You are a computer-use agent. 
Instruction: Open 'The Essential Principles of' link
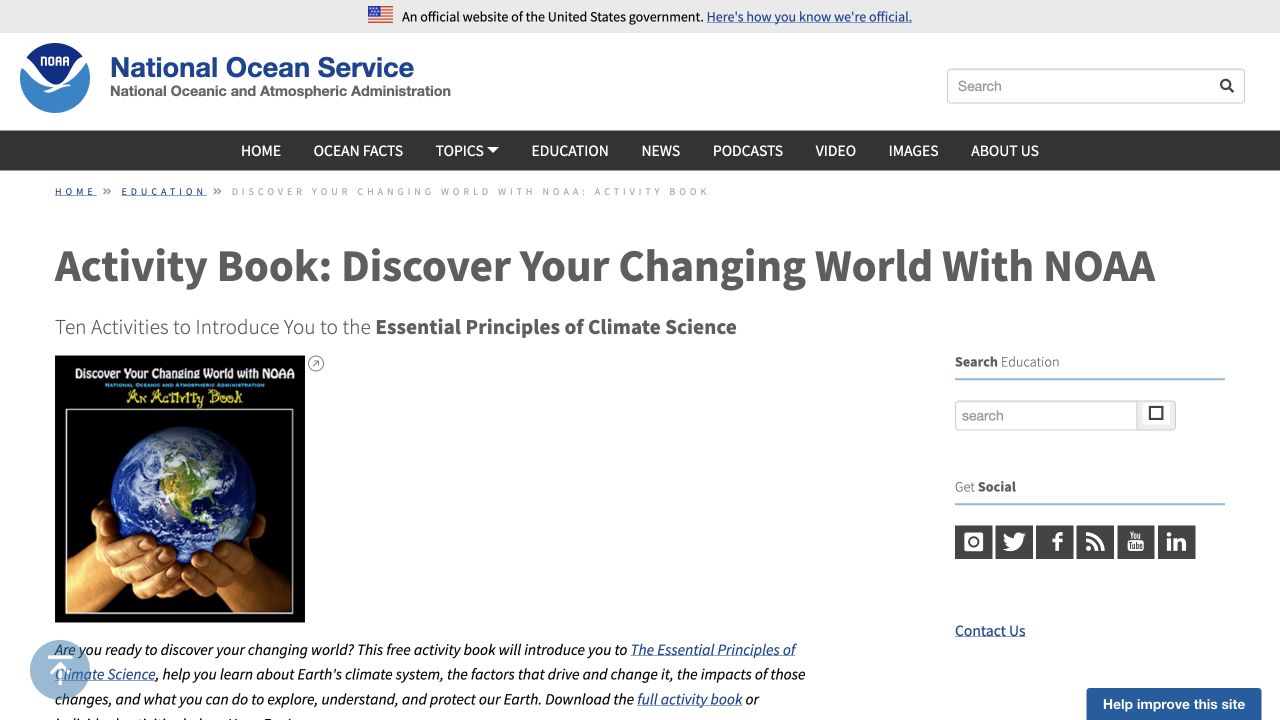[x=713, y=649]
